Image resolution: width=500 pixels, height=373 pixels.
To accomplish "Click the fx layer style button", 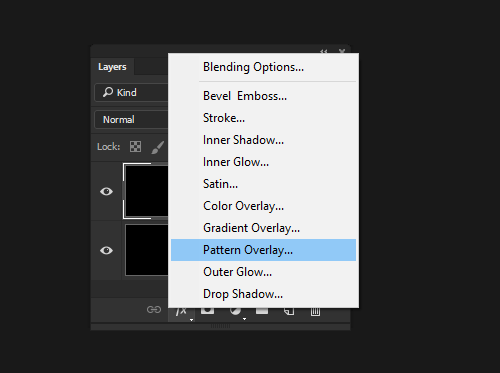I will [182, 311].
